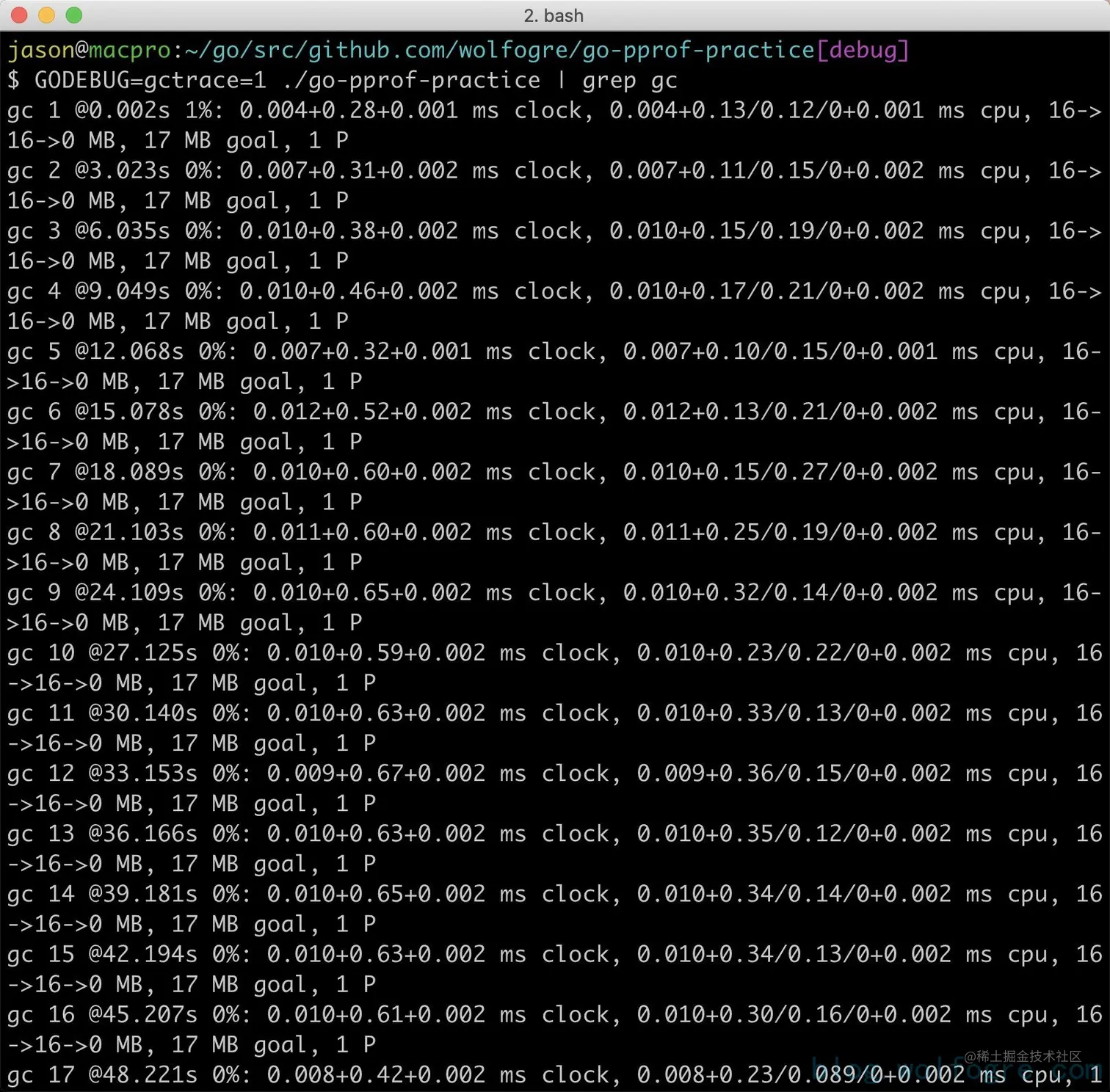
Task: Click the red close window button
Action: click(x=20, y=15)
